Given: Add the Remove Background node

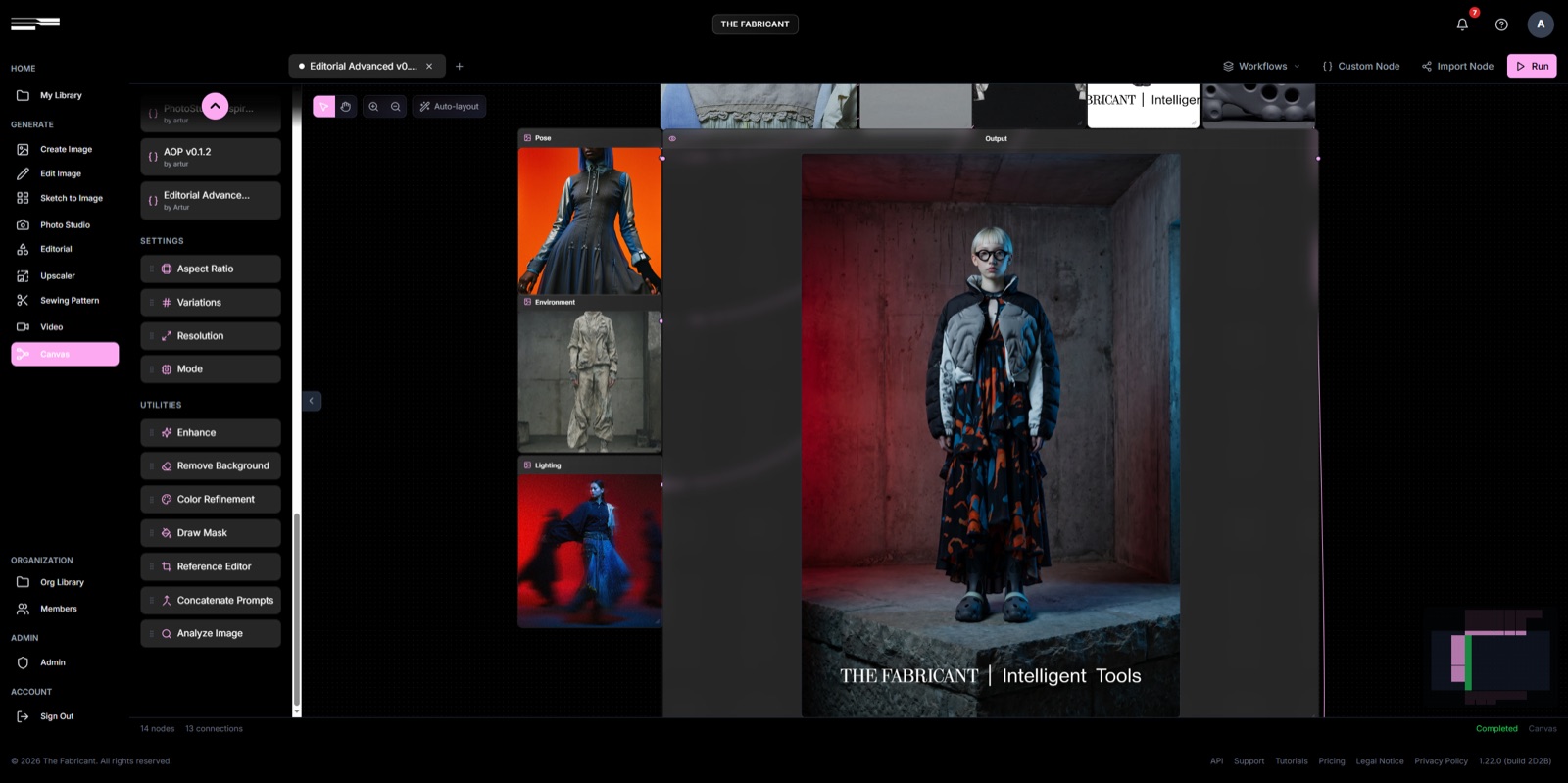Looking at the screenshot, I should tap(211, 465).
